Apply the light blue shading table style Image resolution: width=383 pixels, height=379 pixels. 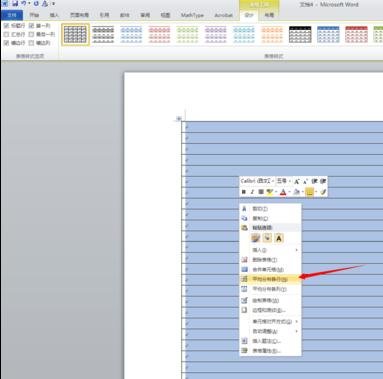pyautogui.click(x=131, y=34)
